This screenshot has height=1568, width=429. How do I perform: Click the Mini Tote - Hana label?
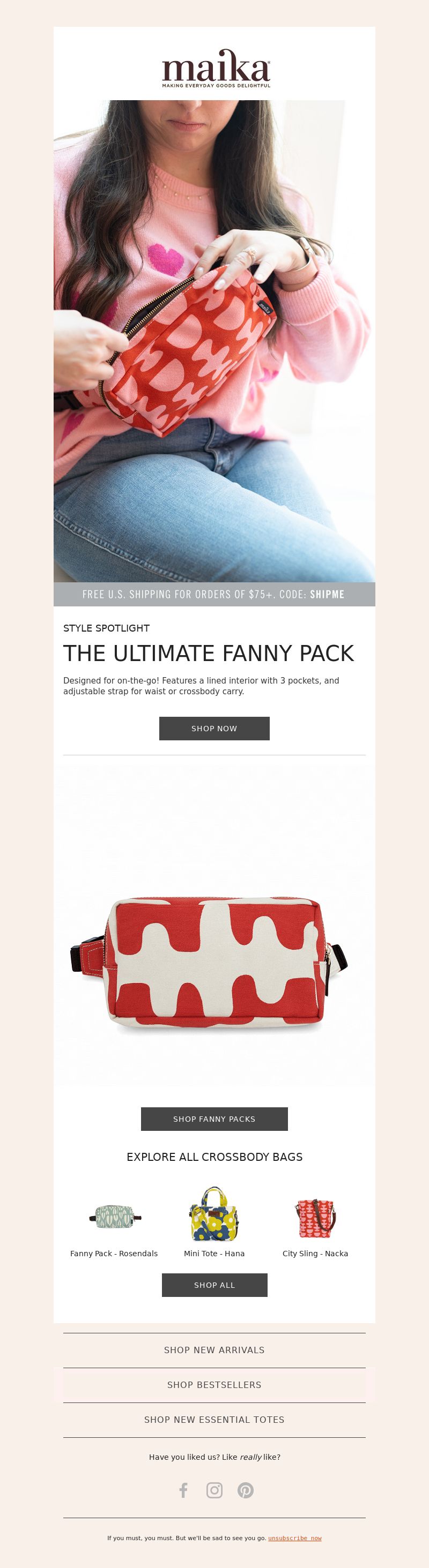click(x=214, y=1254)
